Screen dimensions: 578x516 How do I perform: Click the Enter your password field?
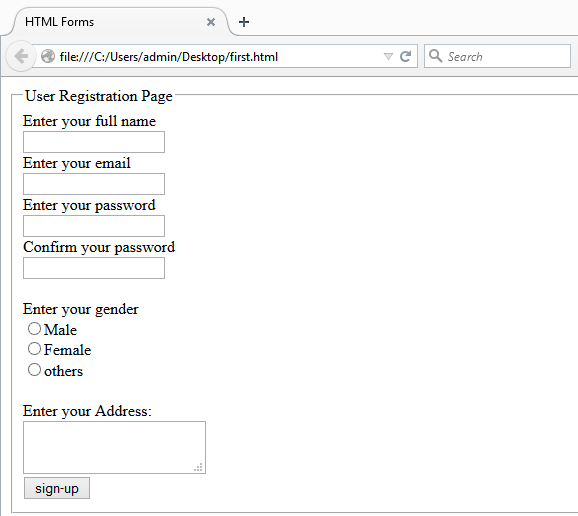point(94,226)
